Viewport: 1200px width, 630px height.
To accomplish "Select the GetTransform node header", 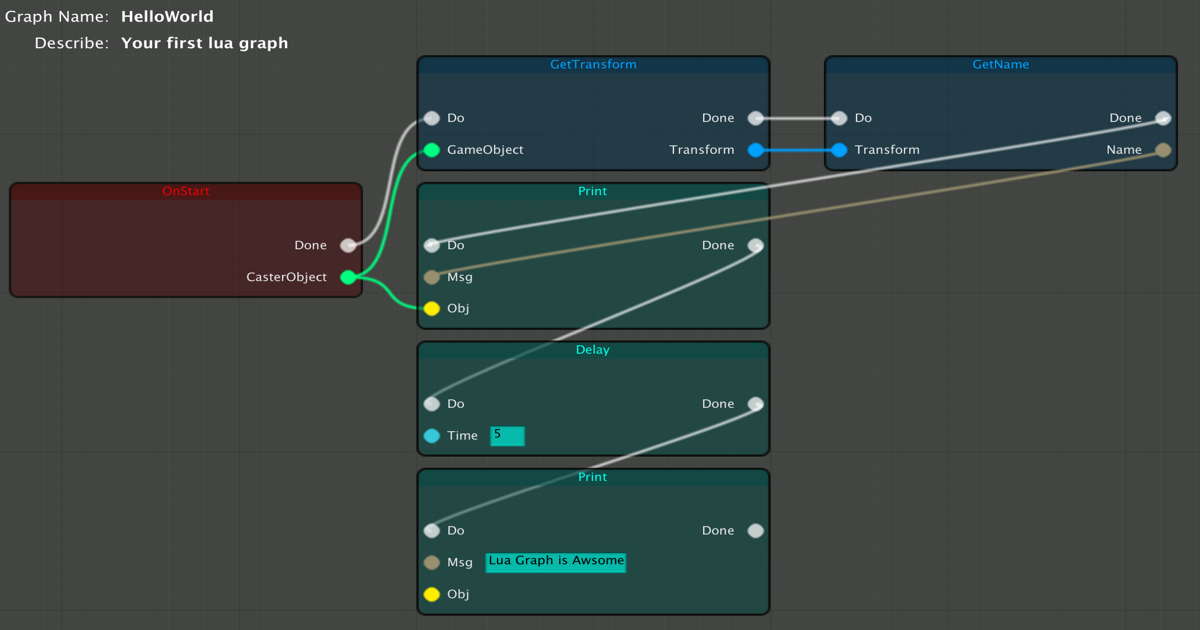I will [593, 64].
